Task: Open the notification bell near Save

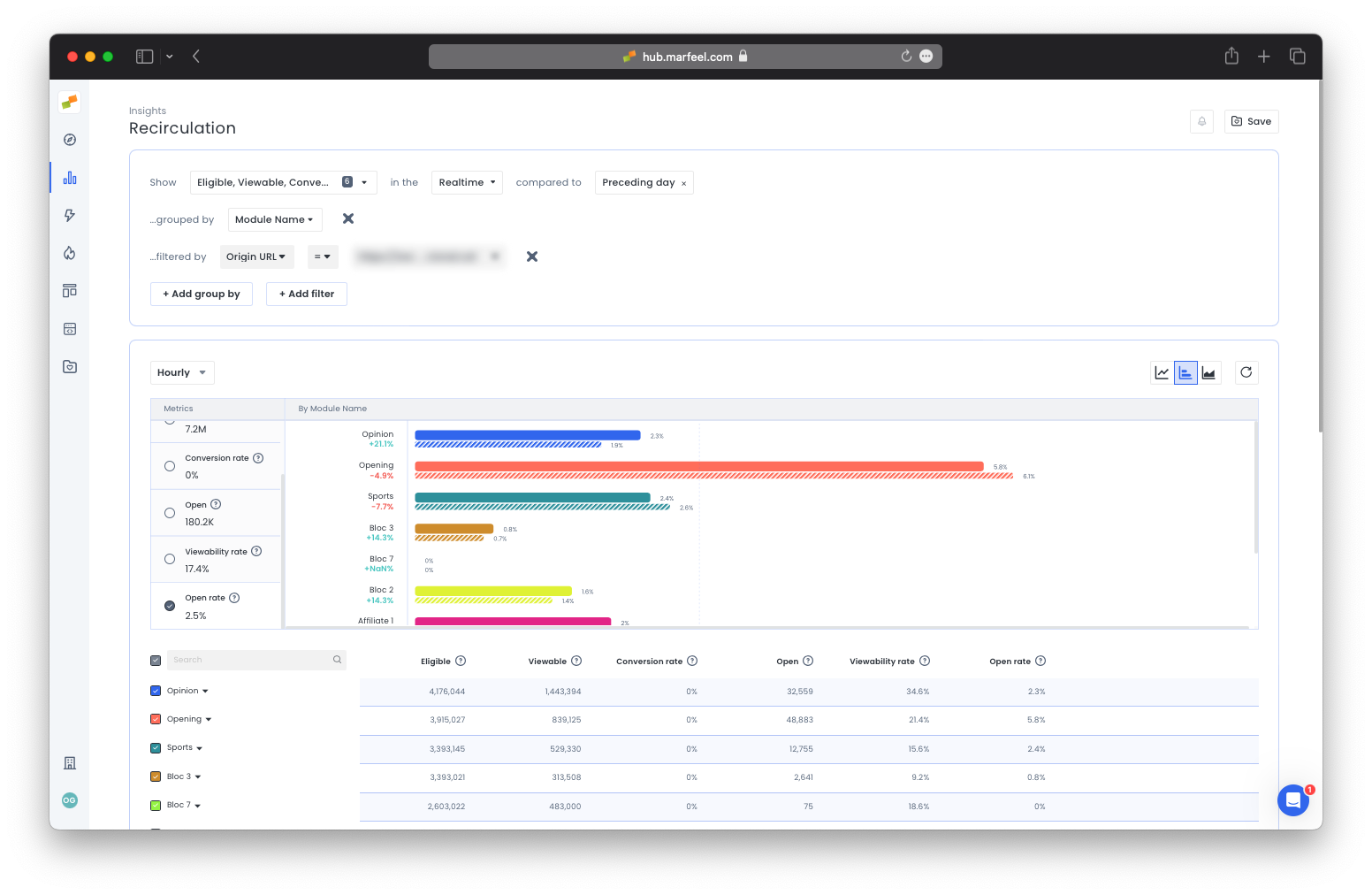Action: 1201,121
